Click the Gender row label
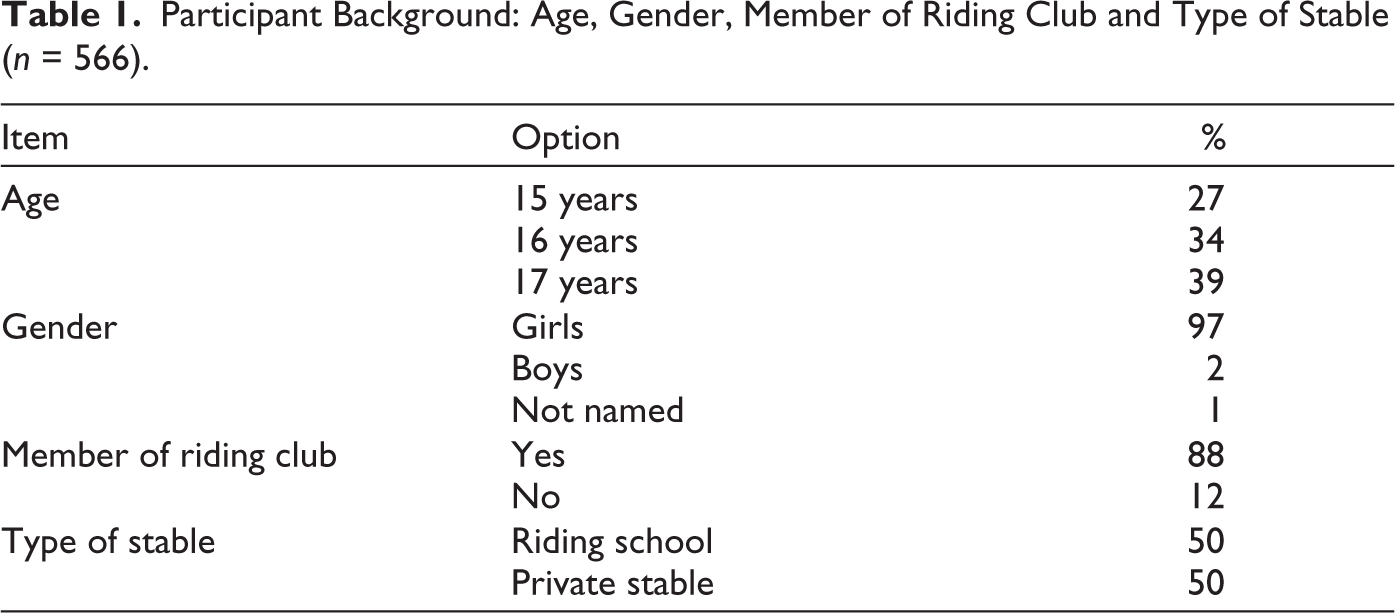The width and height of the screenshot is (1395, 613). coord(59,326)
